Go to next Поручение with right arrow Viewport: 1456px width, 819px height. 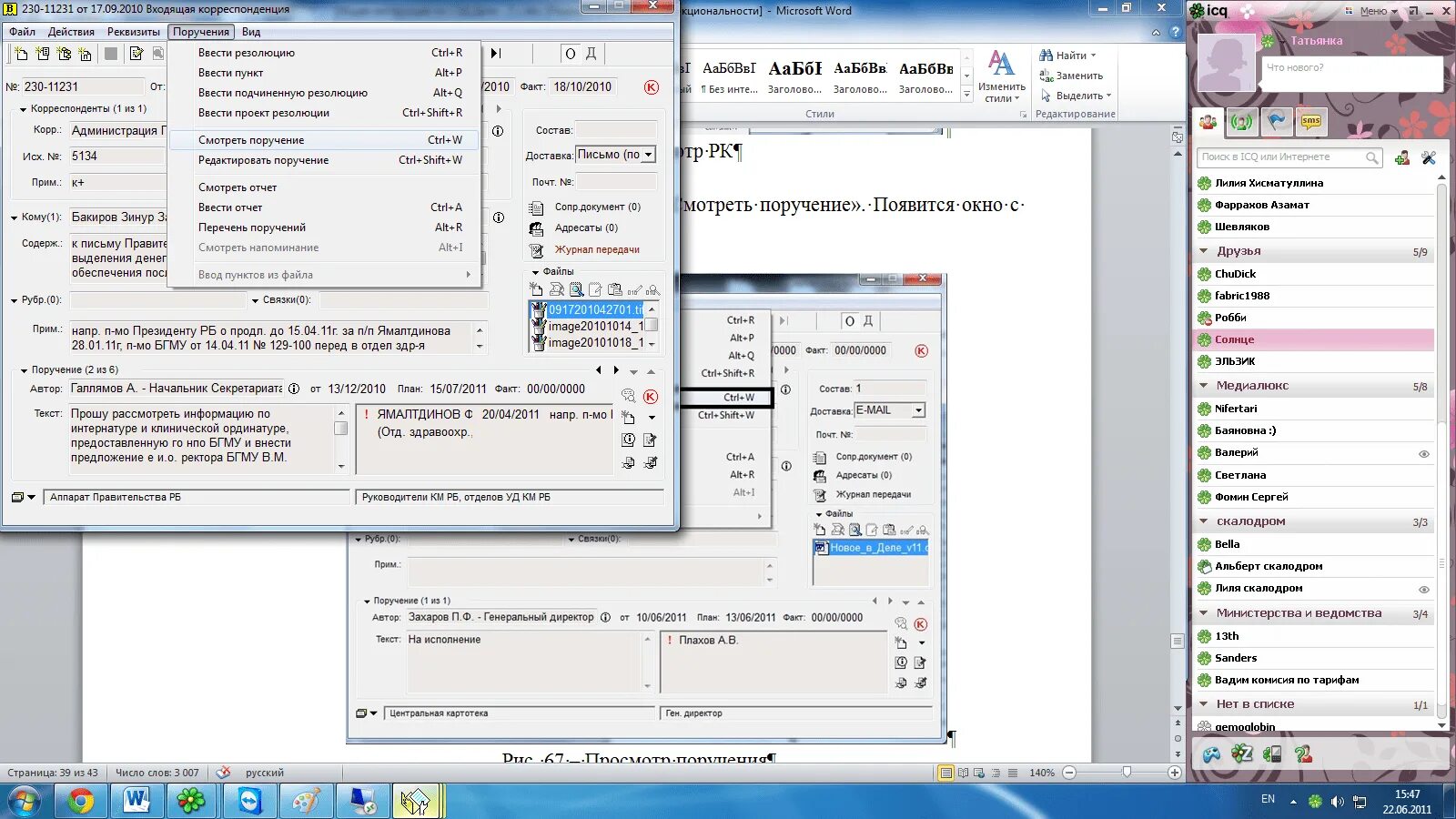pos(616,370)
